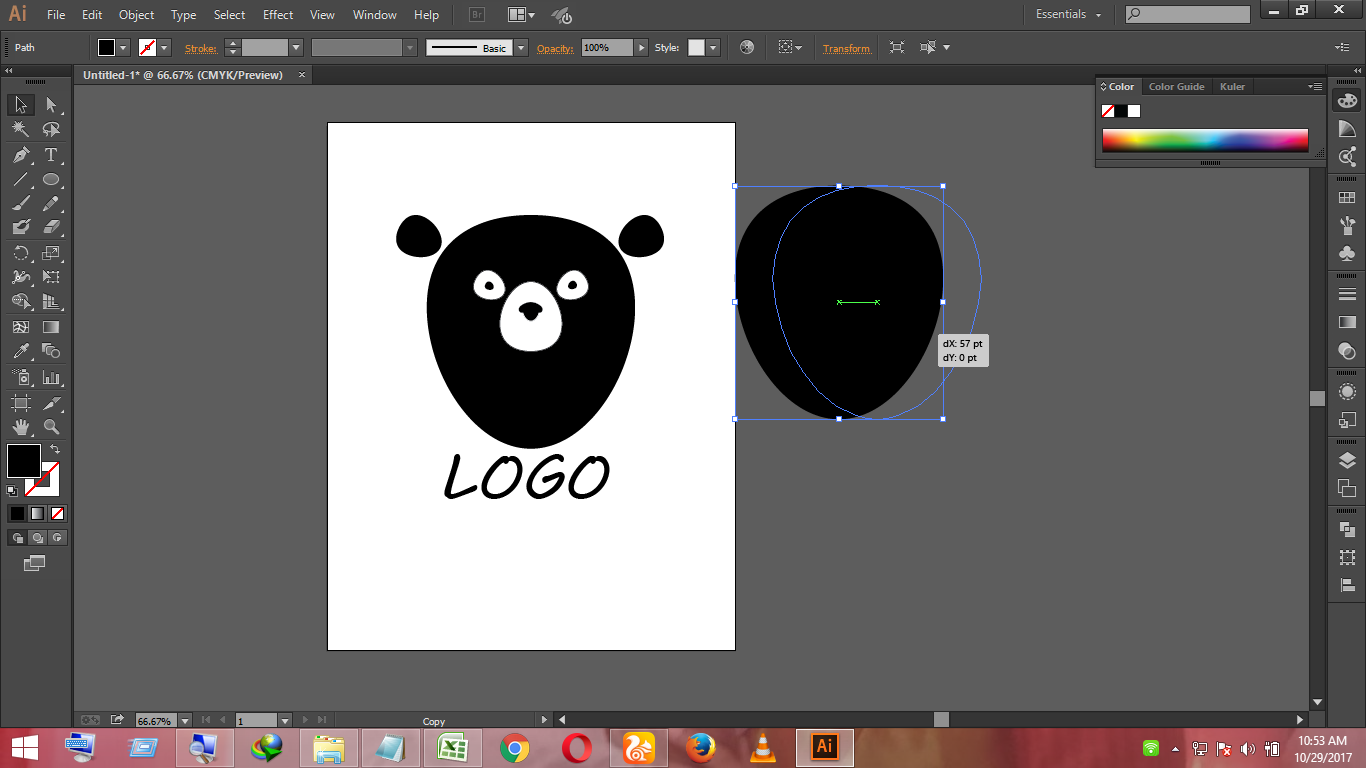This screenshot has height=768, width=1366.
Task: Select the Direct Selection tool
Action: point(51,105)
